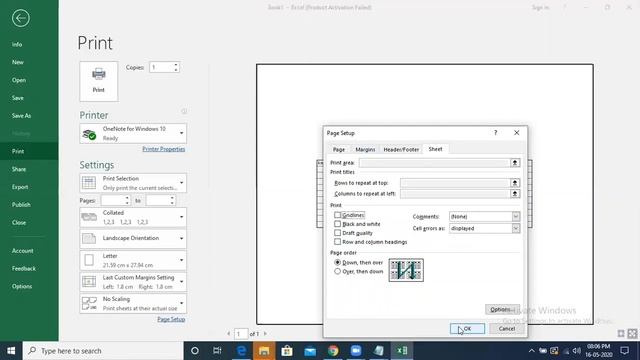Click Zoom to Page preview icon
This screenshot has width=640, height=360.
tap(632, 333)
